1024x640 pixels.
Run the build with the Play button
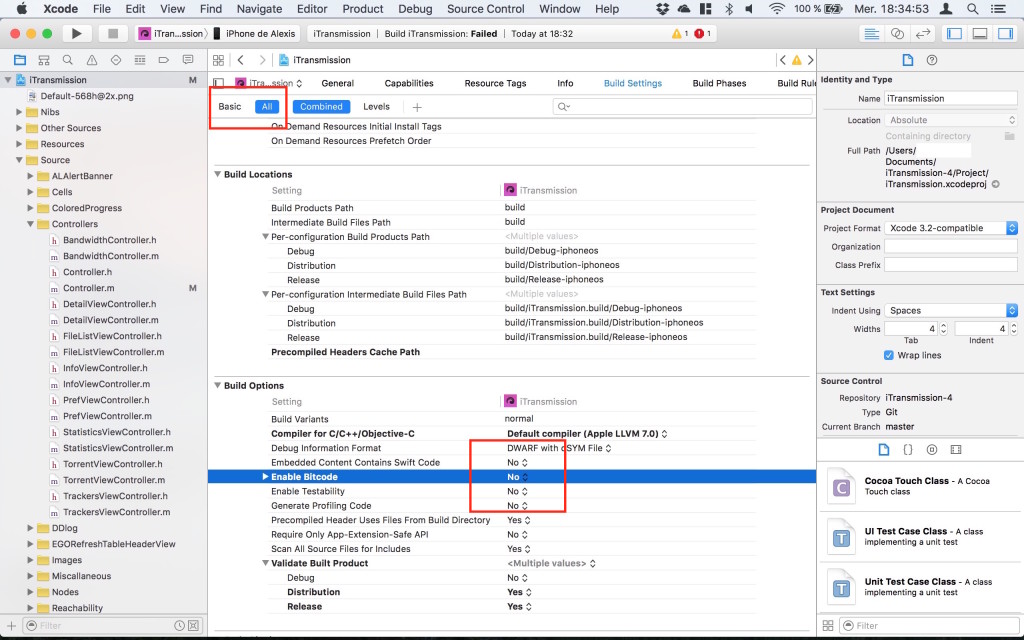point(76,33)
